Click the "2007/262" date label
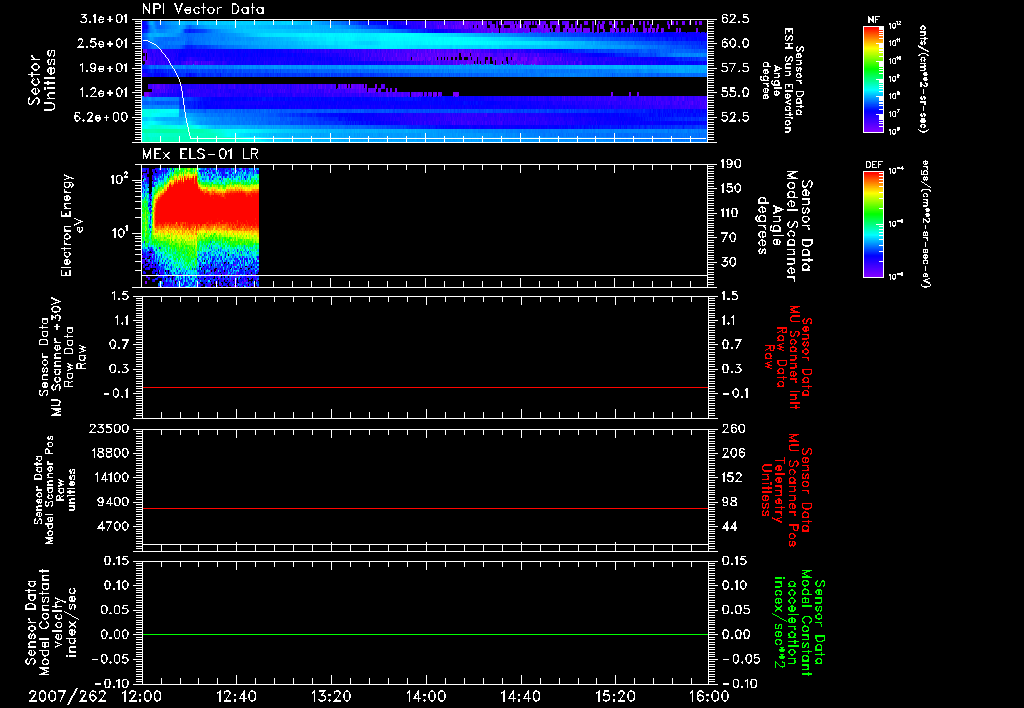 pos(67,696)
